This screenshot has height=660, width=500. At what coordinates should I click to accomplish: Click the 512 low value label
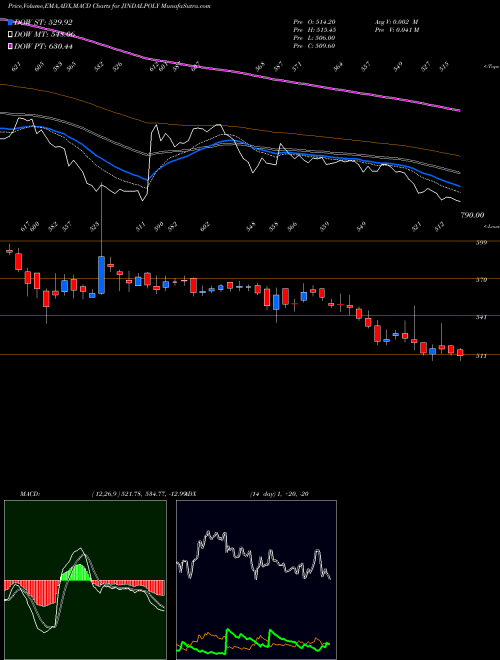(439, 226)
